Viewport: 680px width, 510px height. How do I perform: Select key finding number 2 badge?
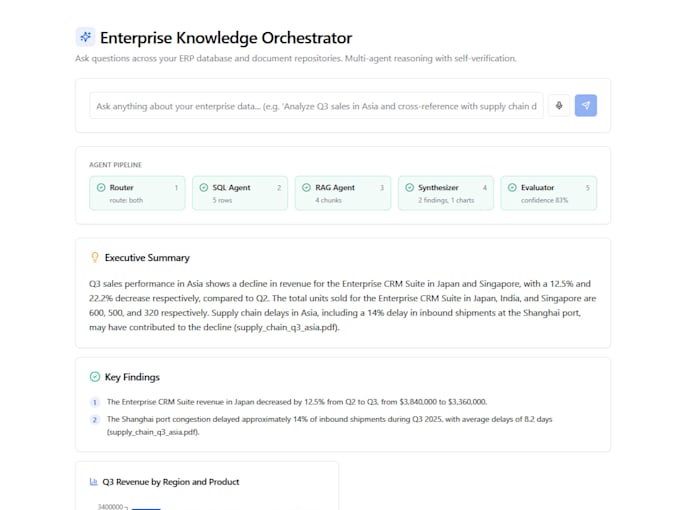pos(95,419)
